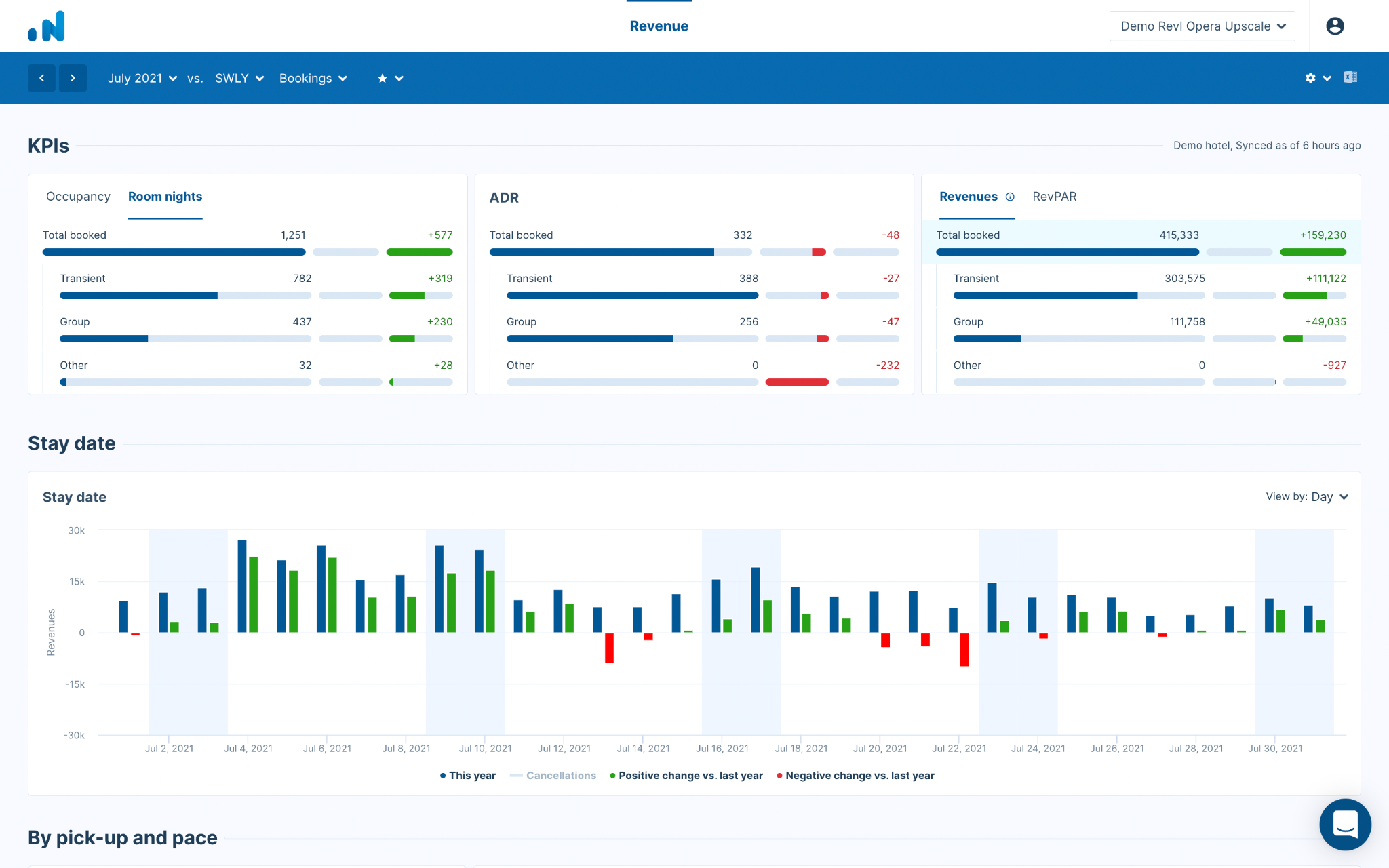Click the Revenues info icon
Screen dimensions: 1389x868
coord(1010,197)
